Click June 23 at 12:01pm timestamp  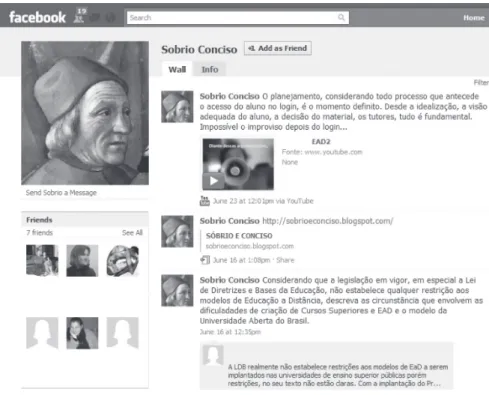pos(243,201)
